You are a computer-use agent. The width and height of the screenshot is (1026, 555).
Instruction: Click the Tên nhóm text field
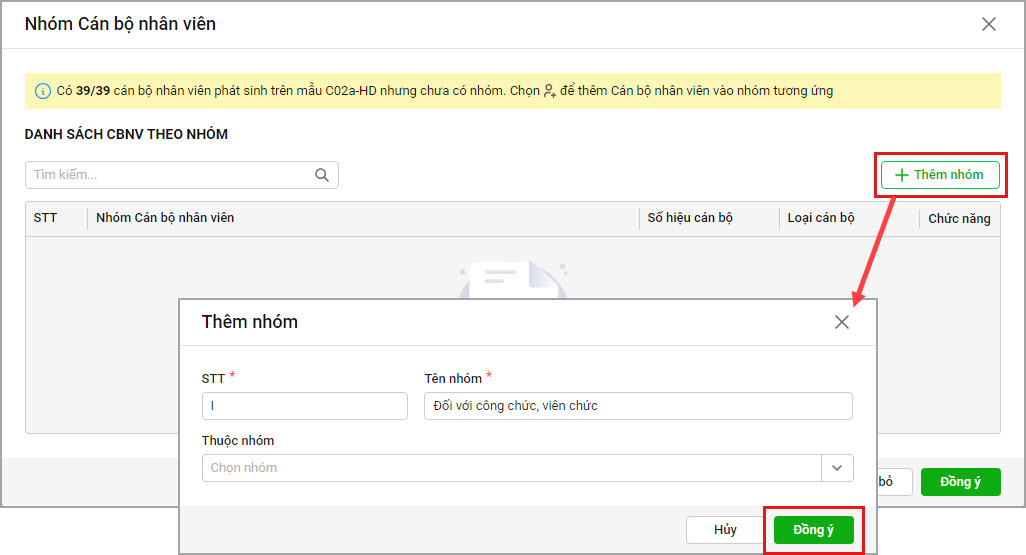(x=638, y=406)
